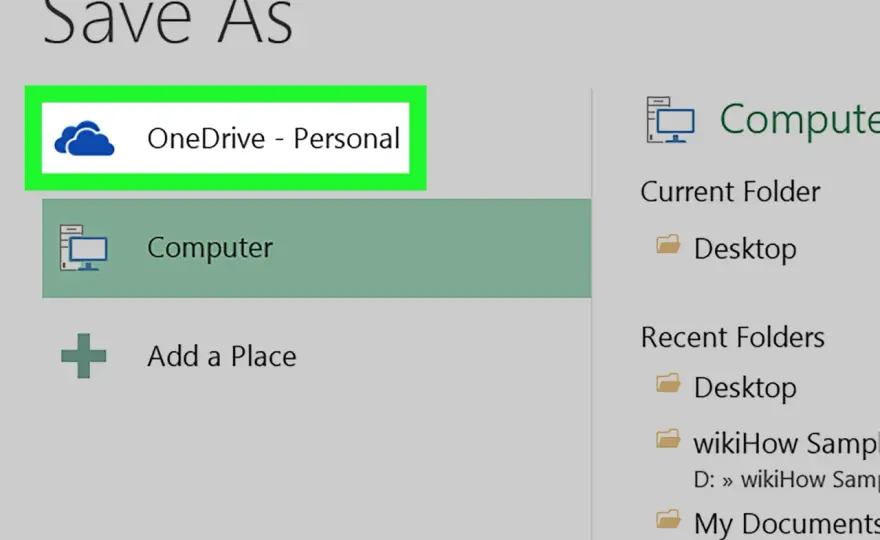Viewport: 880px width, 540px height.
Task: Open the Desktop folder under Recent Folders
Action: click(x=745, y=388)
